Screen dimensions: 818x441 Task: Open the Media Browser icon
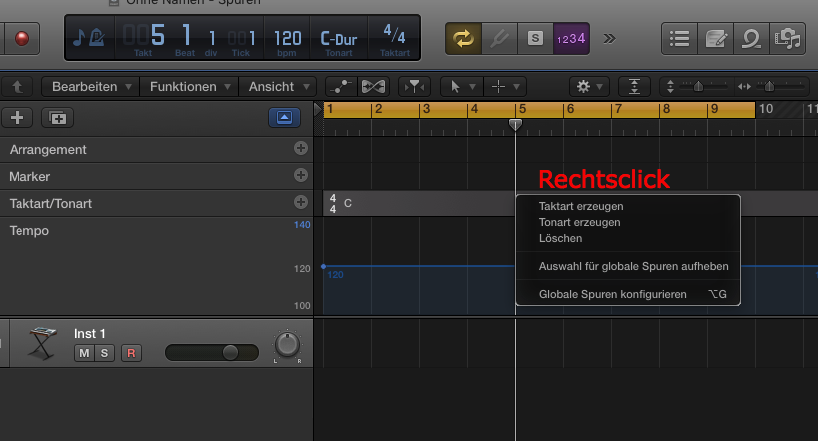pyautogui.click(x=787, y=39)
